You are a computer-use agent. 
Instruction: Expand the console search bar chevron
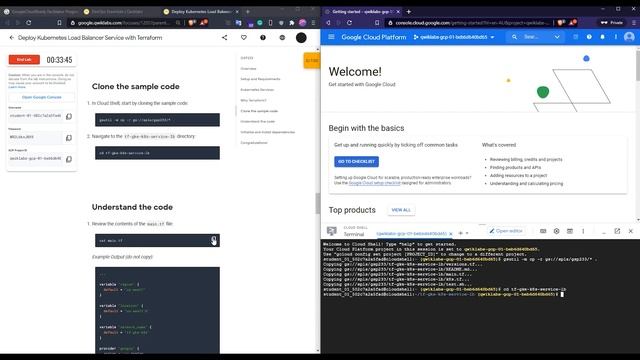(557, 37)
